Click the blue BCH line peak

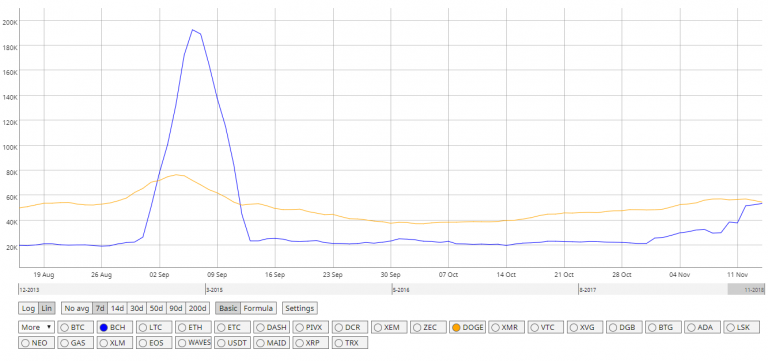[192, 30]
